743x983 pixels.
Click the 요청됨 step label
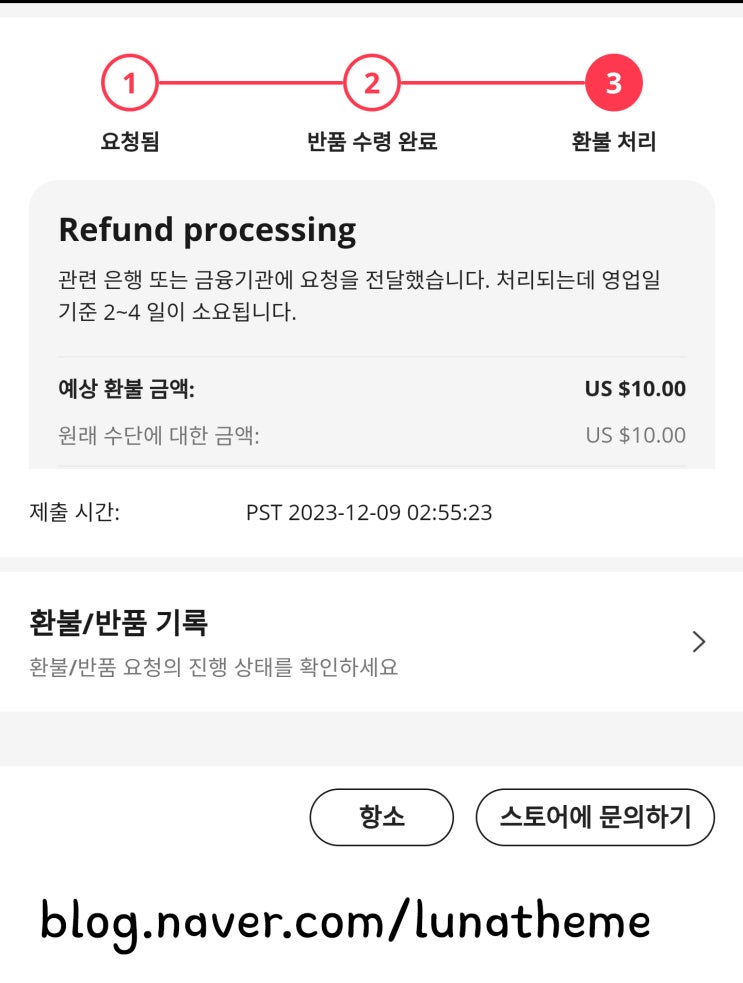tap(130, 142)
